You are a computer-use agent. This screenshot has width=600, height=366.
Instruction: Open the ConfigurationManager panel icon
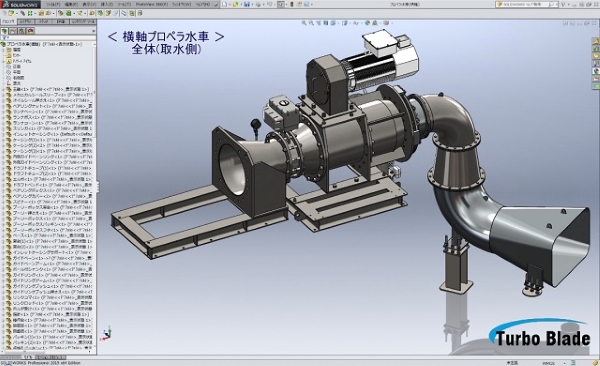pos(22,31)
